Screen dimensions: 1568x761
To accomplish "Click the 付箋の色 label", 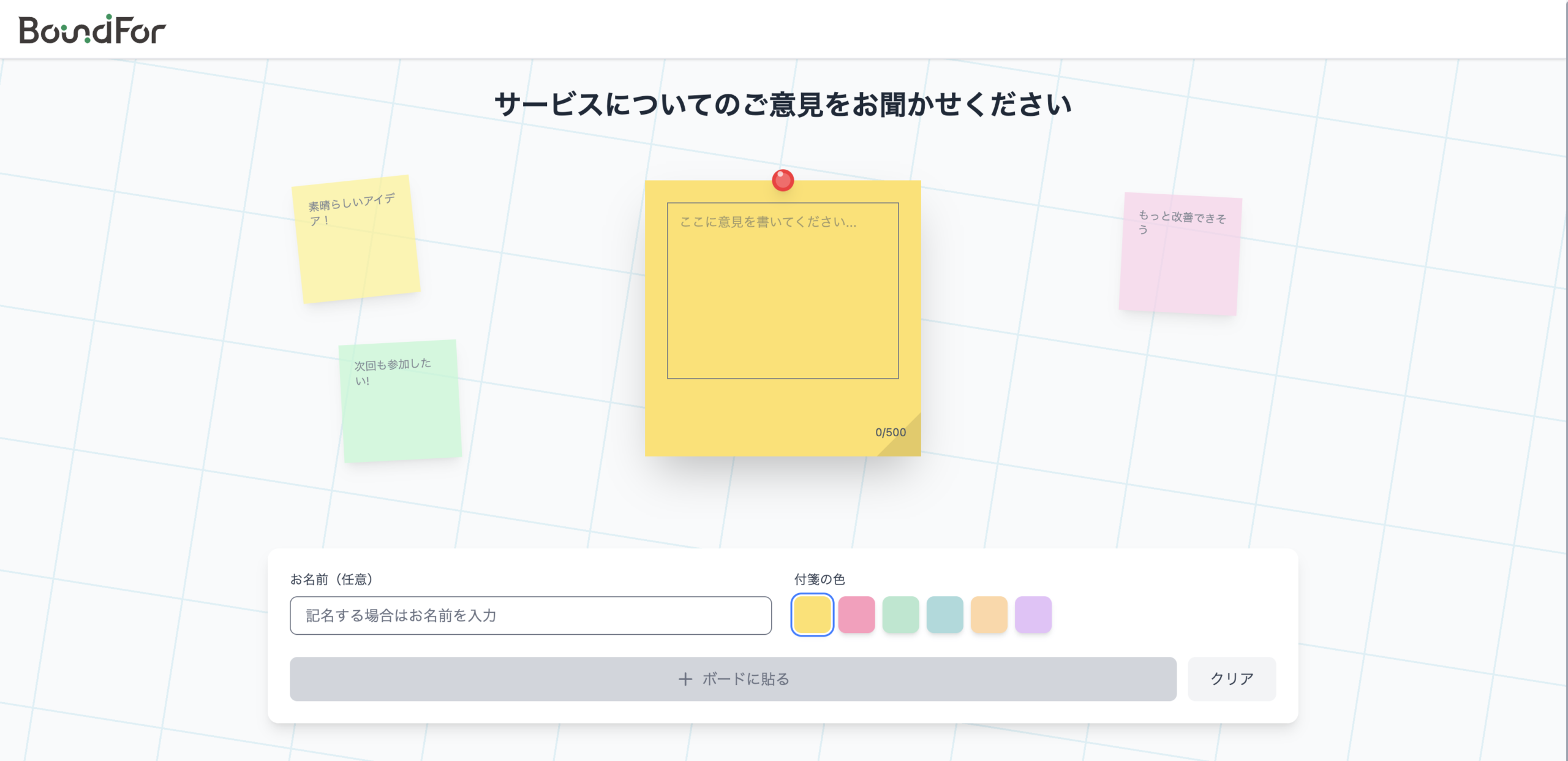I will pos(818,579).
